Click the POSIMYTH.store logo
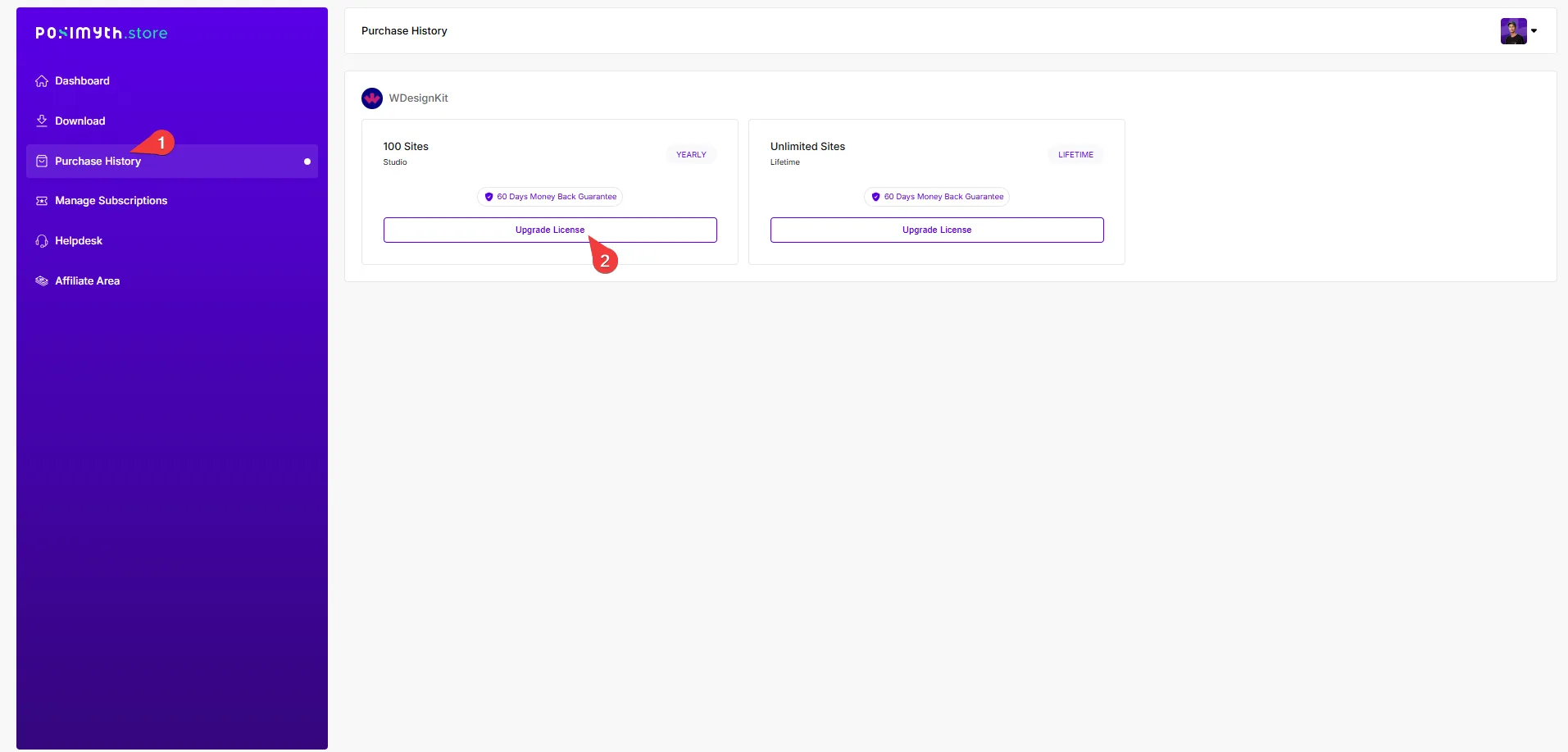Viewport: 1568px width, 752px height. point(102,33)
